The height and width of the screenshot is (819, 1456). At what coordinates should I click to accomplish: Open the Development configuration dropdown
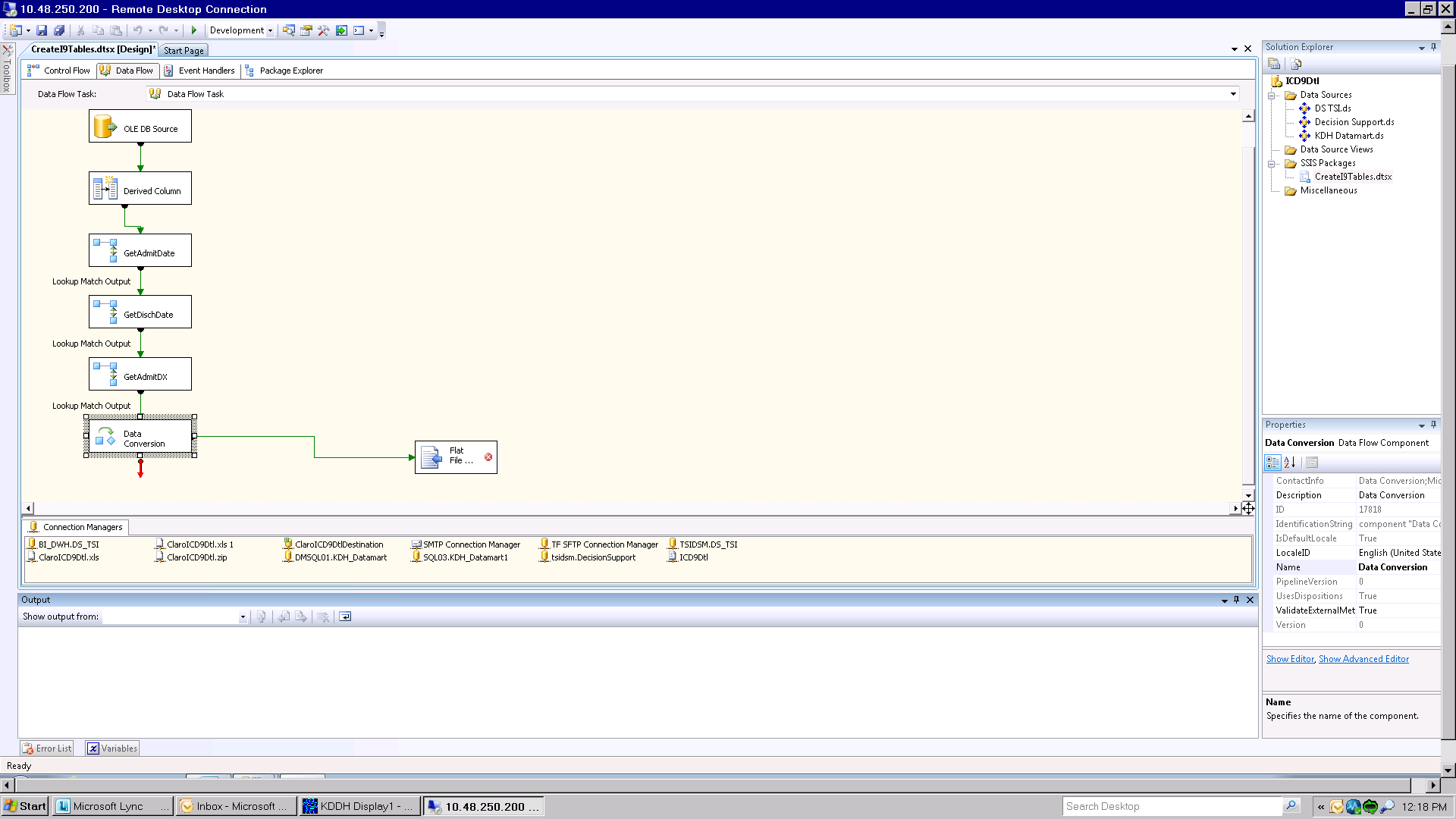coord(270,31)
